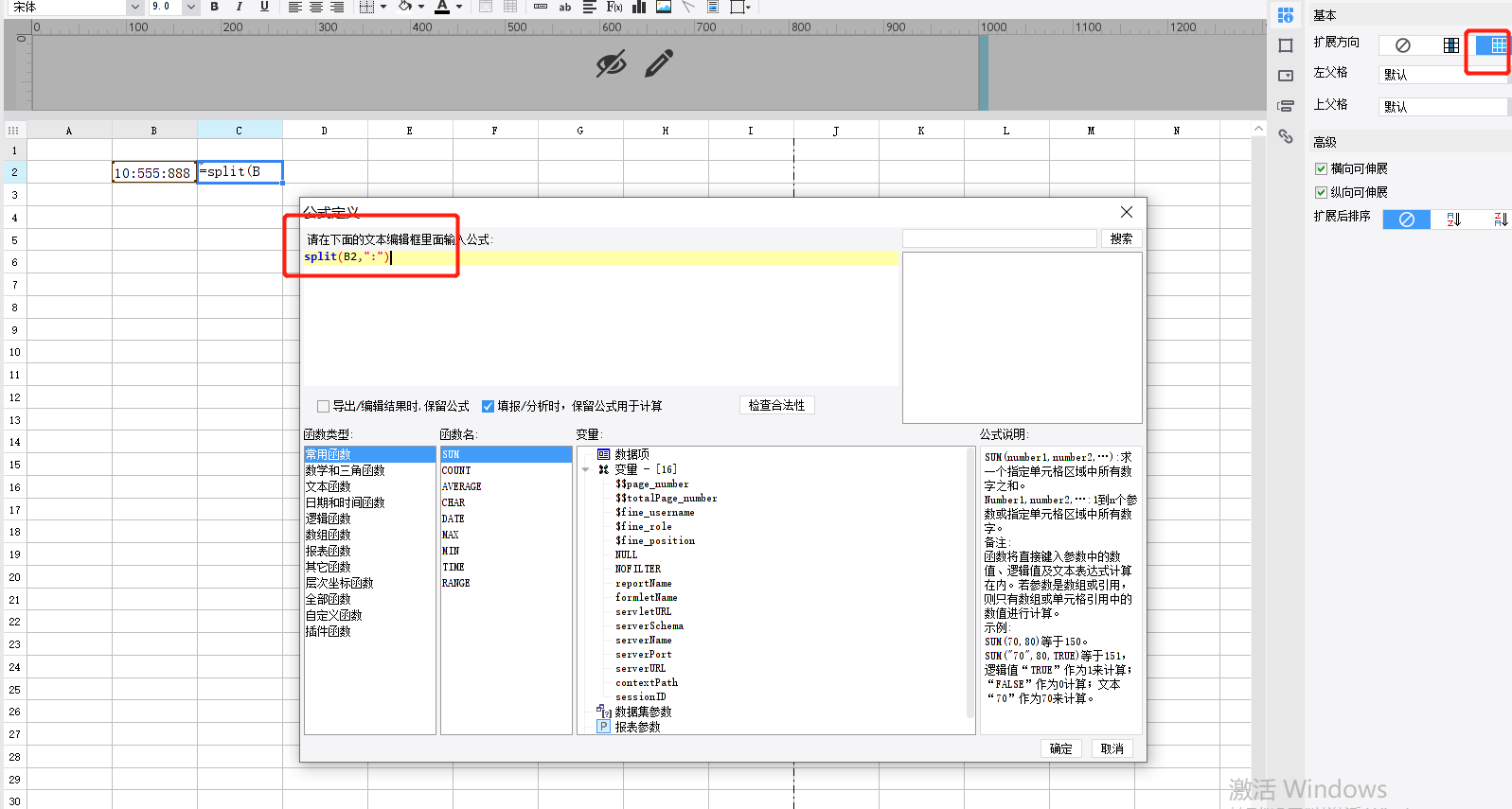Select 数学和三角函数 function category
Screen dimensions: 1512x809
(x=345, y=470)
